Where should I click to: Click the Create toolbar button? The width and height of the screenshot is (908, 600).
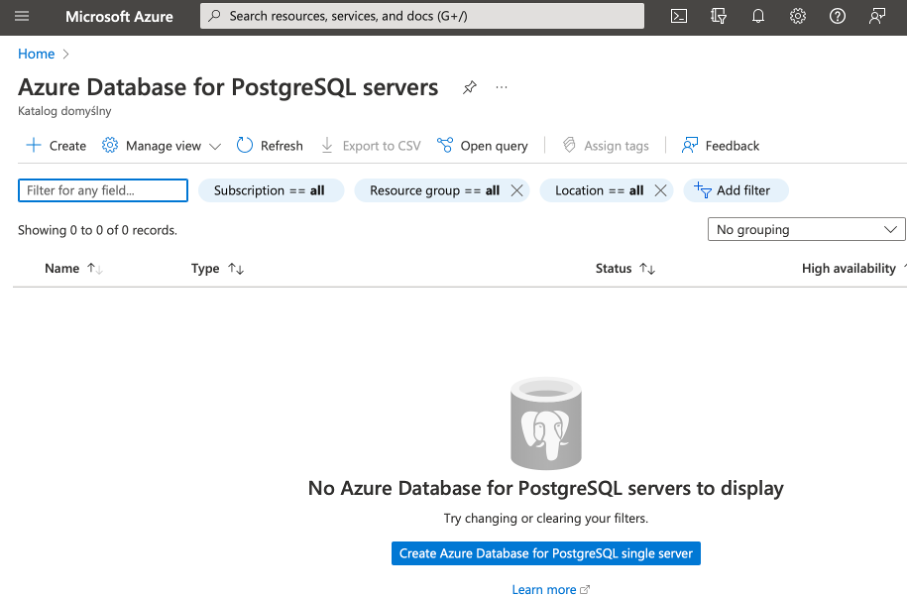pyautogui.click(x=56, y=145)
